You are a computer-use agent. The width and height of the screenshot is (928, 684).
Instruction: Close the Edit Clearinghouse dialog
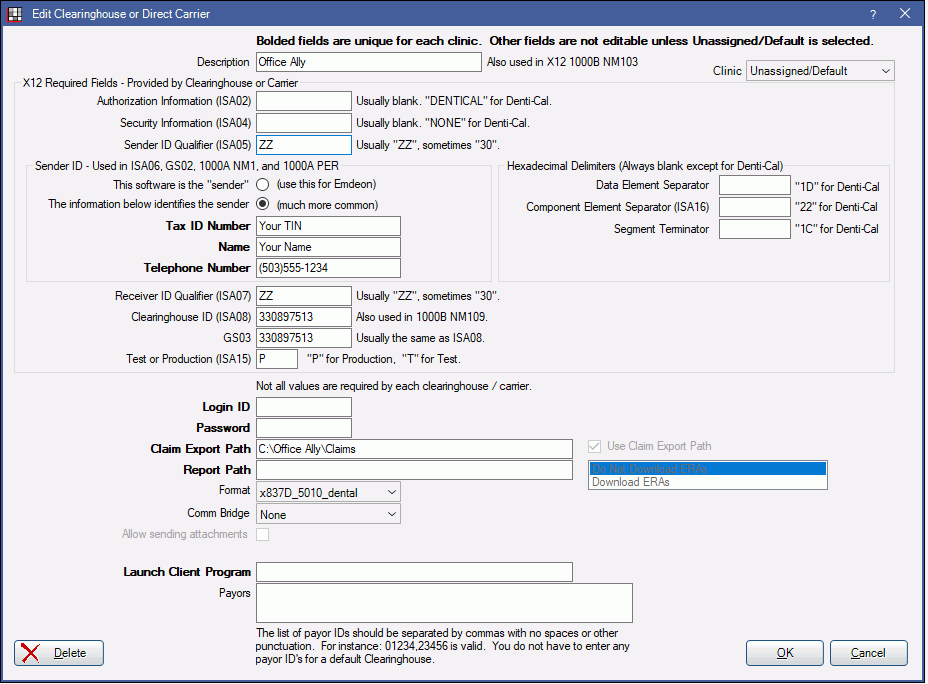coord(905,14)
